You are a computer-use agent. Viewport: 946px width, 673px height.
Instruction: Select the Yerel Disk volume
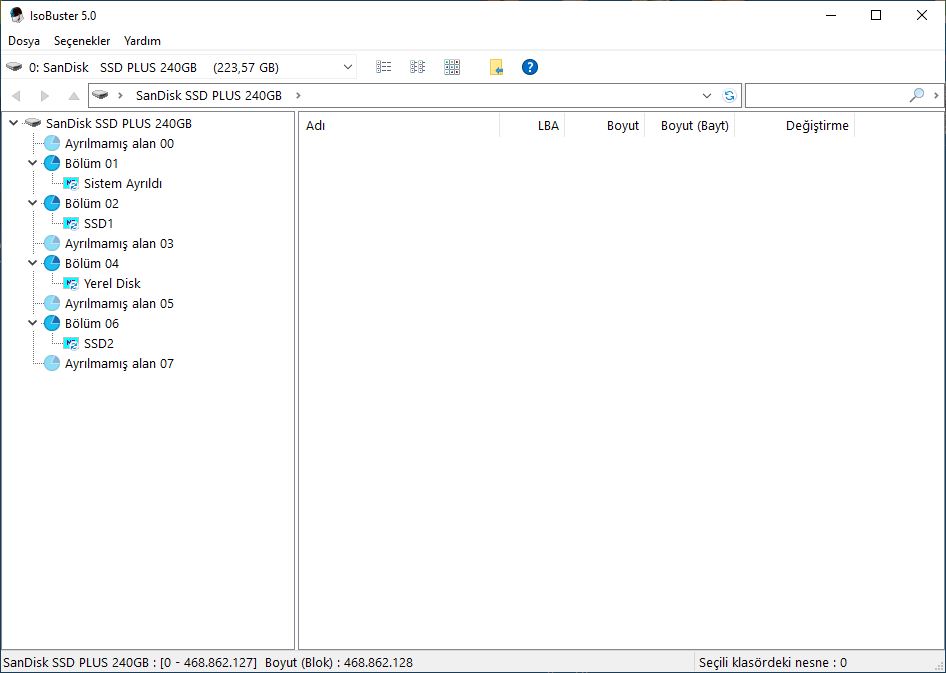click(x=112, y=283)
